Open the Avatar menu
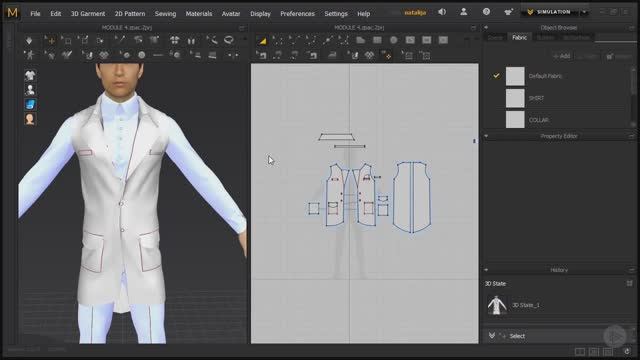Image resolution: width=640 pixels, height=360 pixels. [x=231, y=13]
